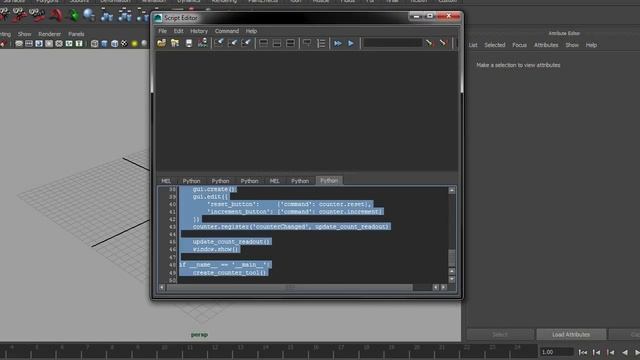This screenshot has width=640, height=360.
Task: Click line 43 counter.register code text
Action: pyautogui.click(x=291, y=227)
